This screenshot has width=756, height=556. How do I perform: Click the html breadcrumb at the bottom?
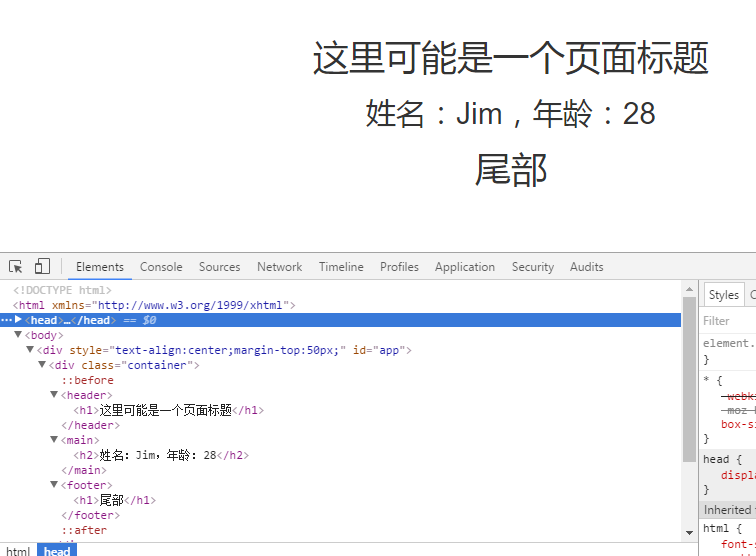coord(18,551)
